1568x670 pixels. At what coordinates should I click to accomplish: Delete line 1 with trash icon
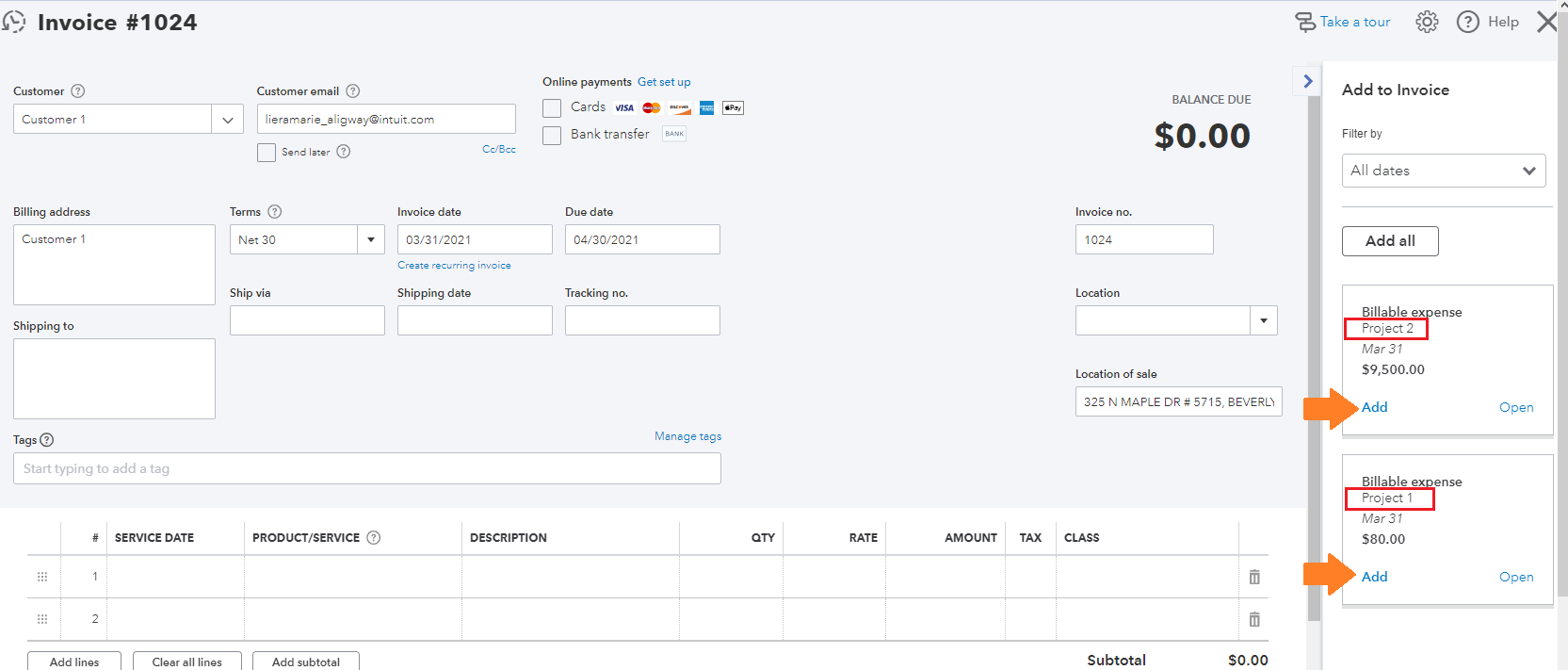[x=1254, y=577]
